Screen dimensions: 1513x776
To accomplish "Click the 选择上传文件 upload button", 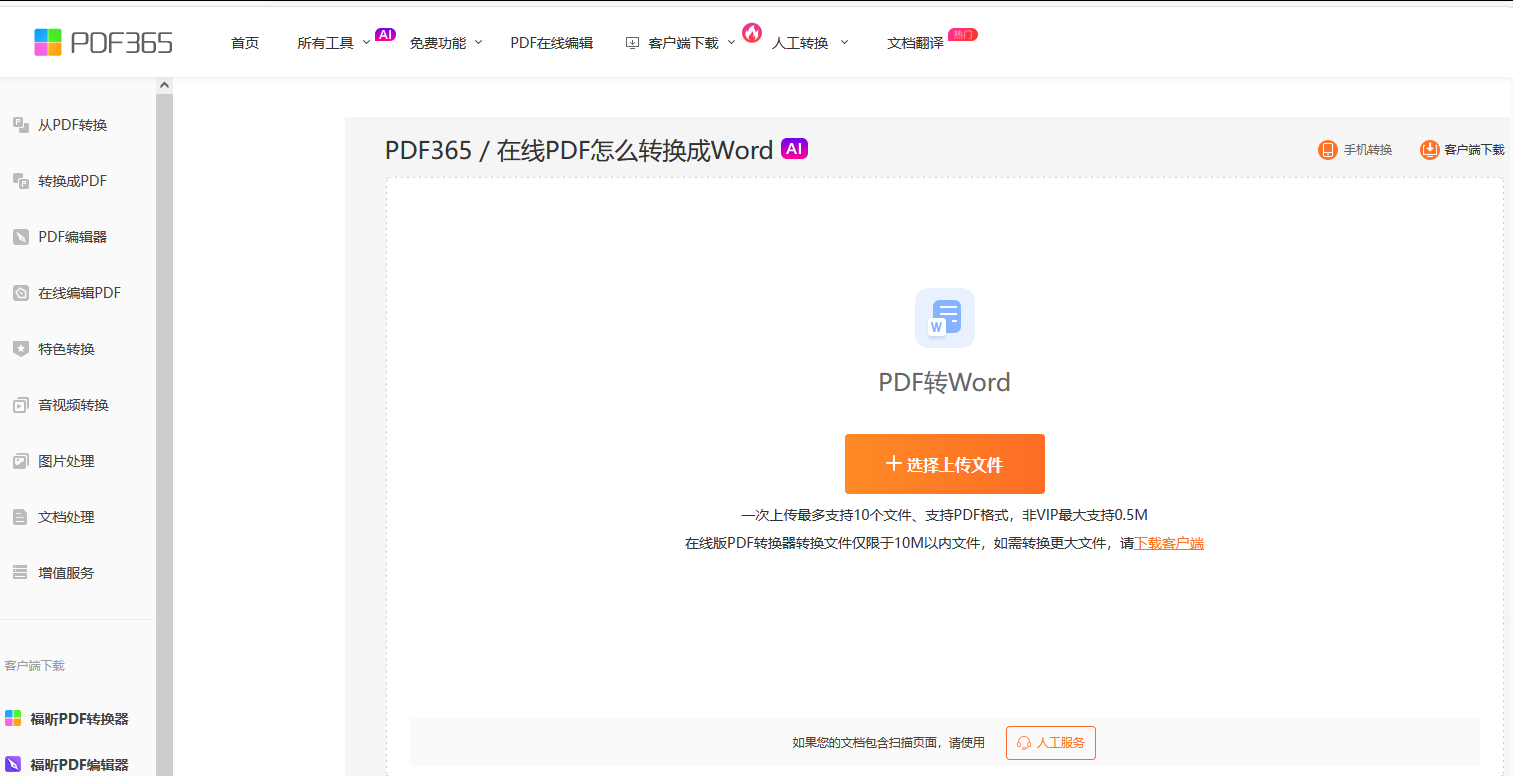I will point(945,464).
